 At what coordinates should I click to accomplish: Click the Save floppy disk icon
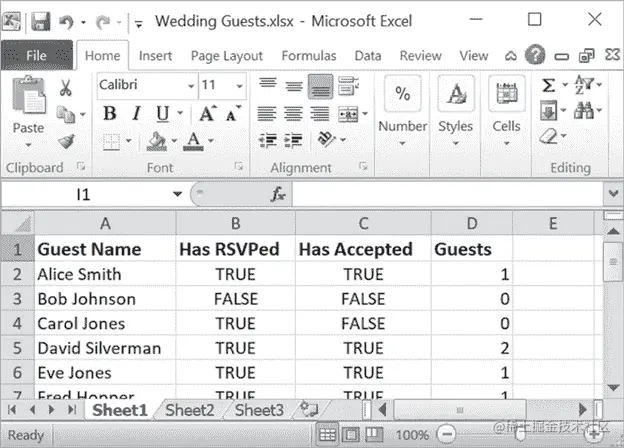pos(40,21)
